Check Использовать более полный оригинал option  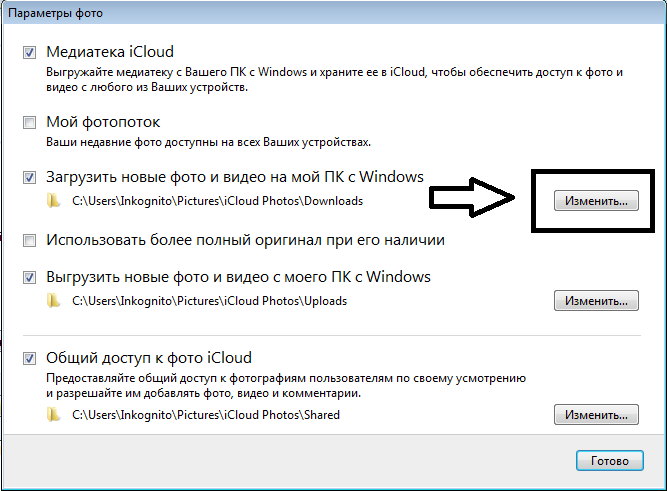pyautogui.click(x=29, y=240)
